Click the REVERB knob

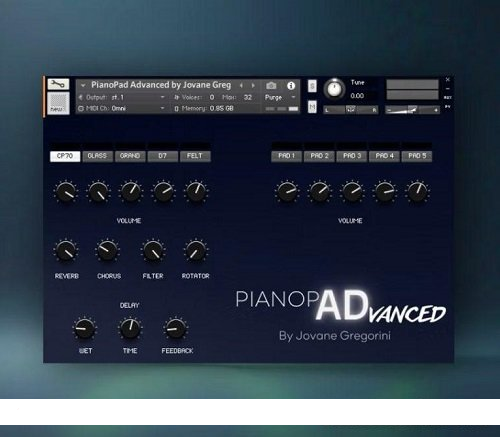66,251
